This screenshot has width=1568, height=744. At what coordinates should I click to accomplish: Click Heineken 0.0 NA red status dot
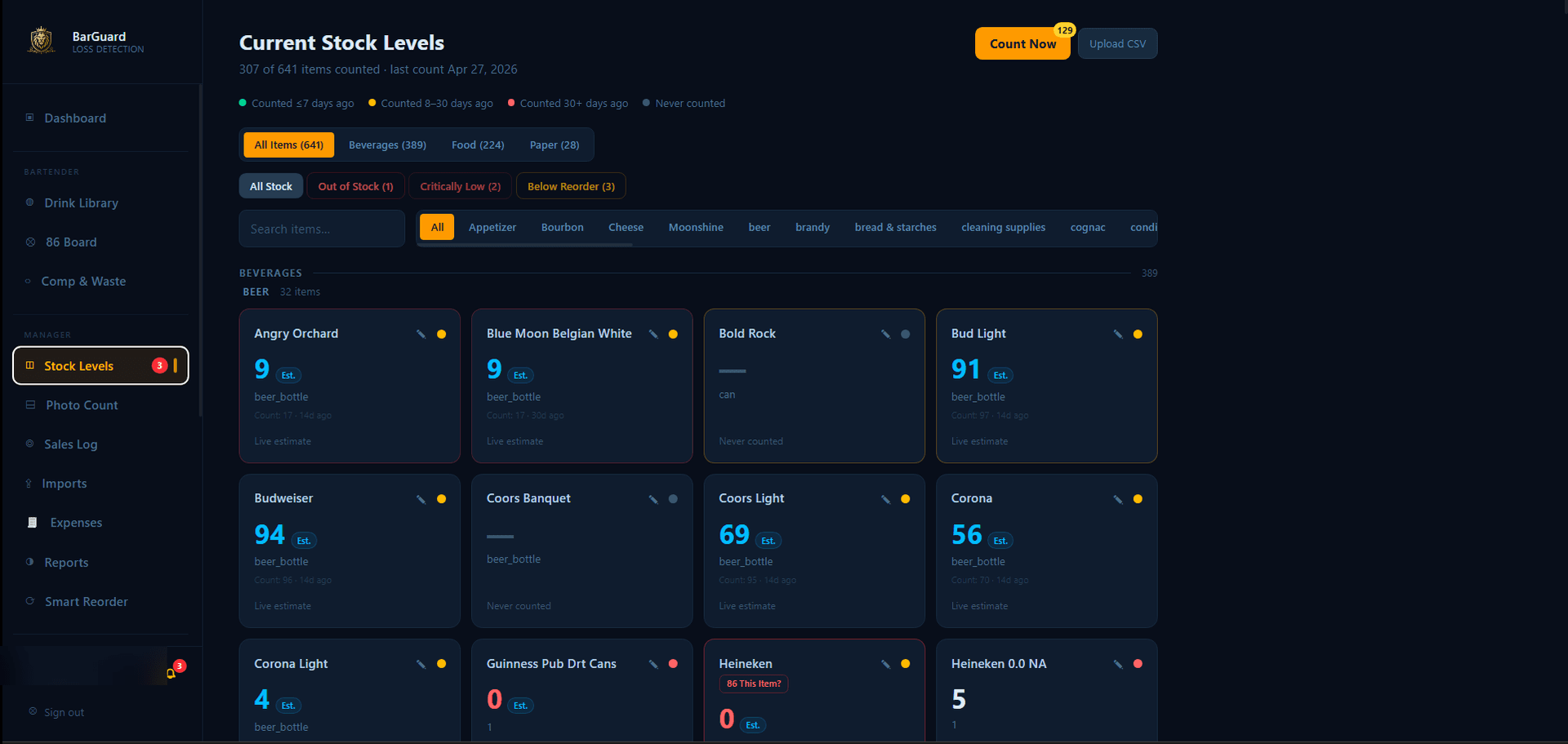[1138, 664]
